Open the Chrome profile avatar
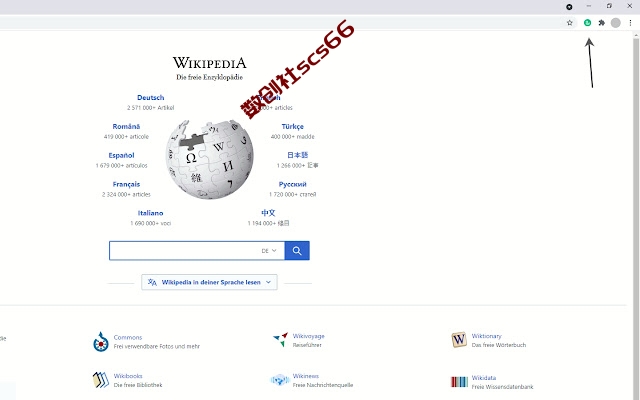The width and height of the screenshot is (640, 400). pos(616,23)
